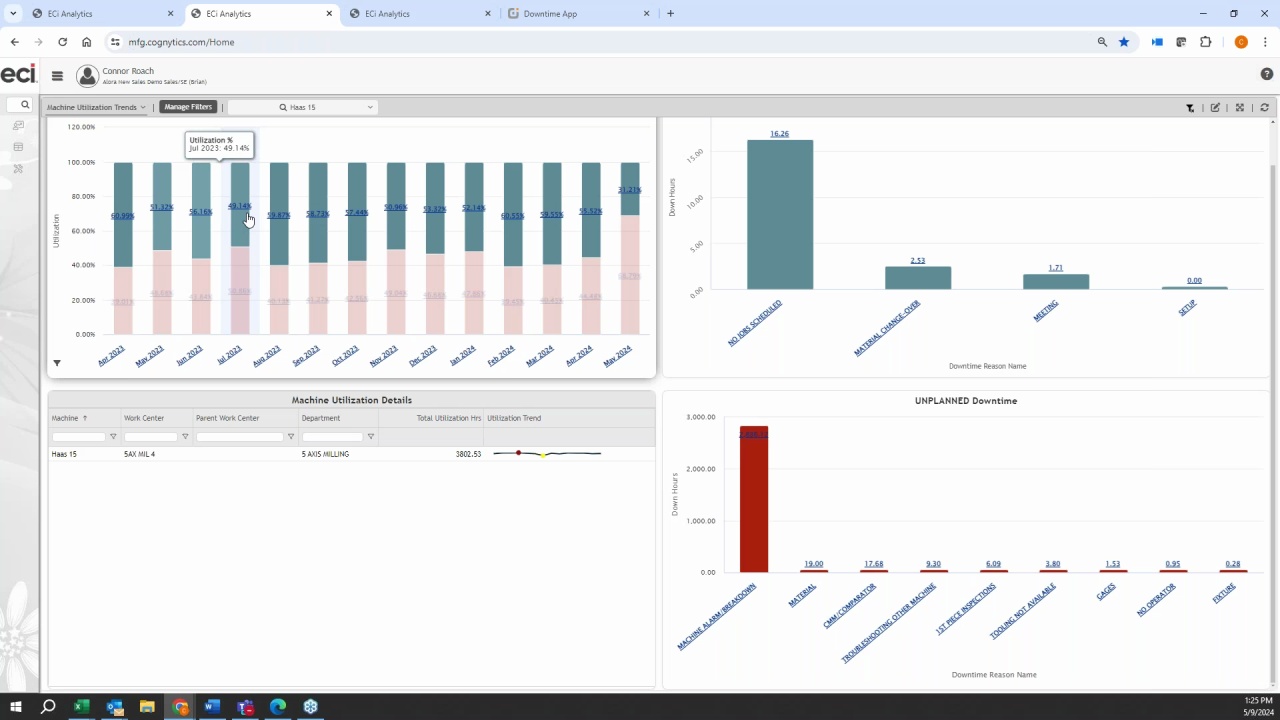Image resolution: width=1280 pixels, height=720 pixels.
Task: Click the Manage Filters button
Action: 188,107
